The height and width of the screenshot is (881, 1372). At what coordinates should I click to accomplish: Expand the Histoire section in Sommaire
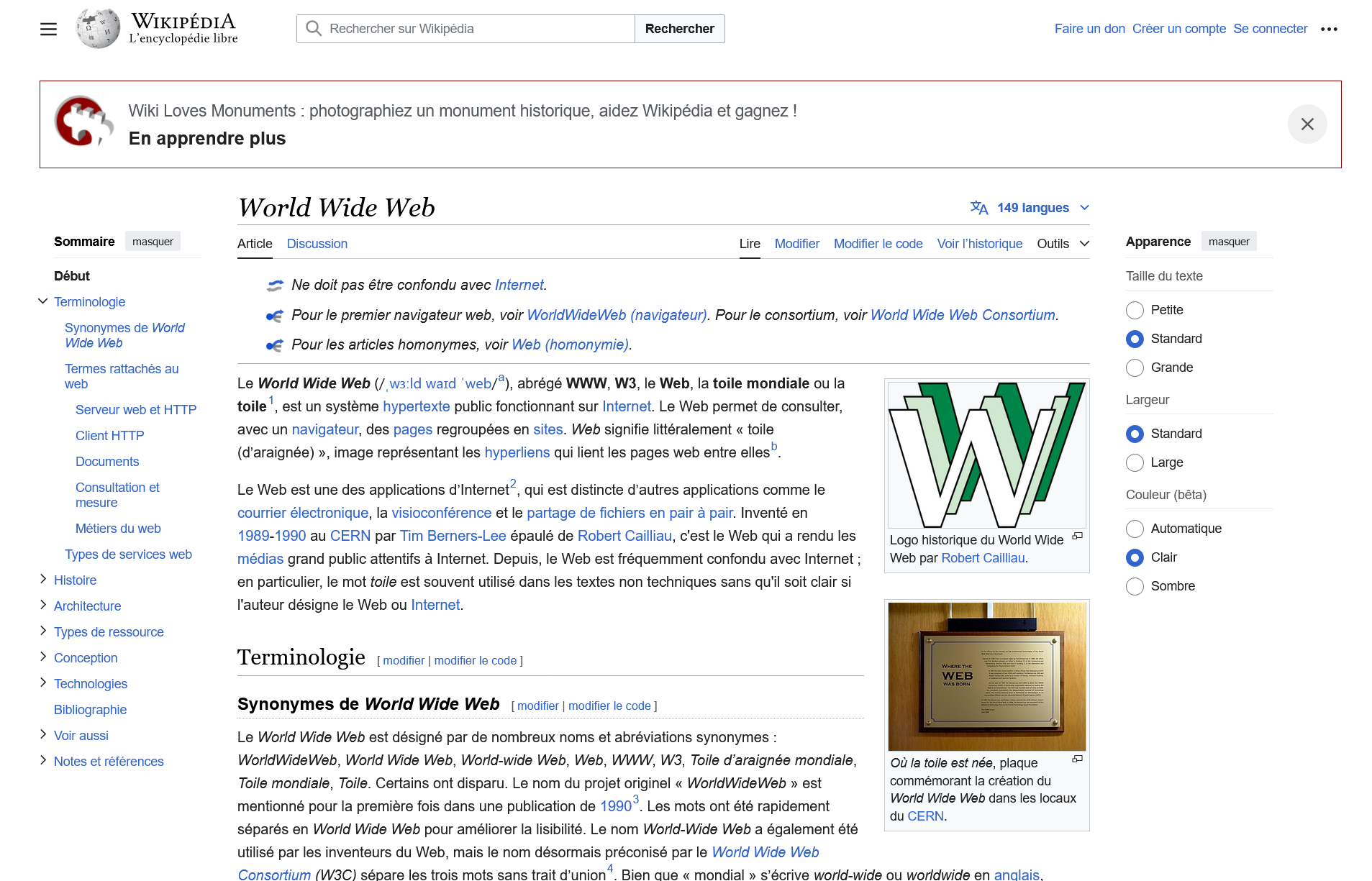[x=43, y=579]
